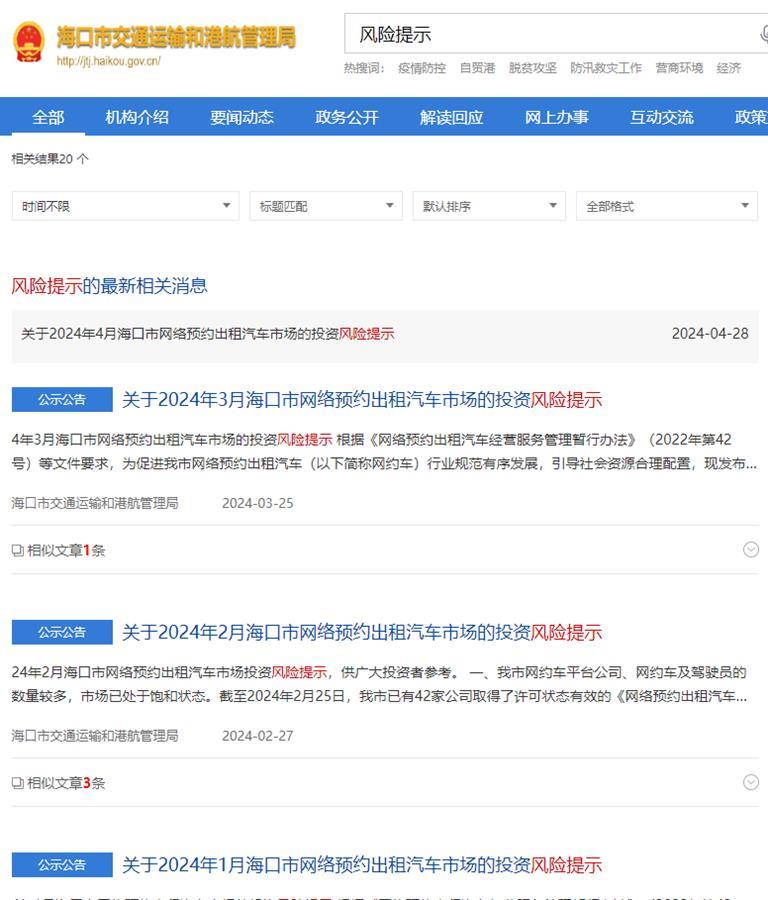Expand similar articles chevron for February notice
The width and height of the screenshot is (768, 900).
point(751,782)
